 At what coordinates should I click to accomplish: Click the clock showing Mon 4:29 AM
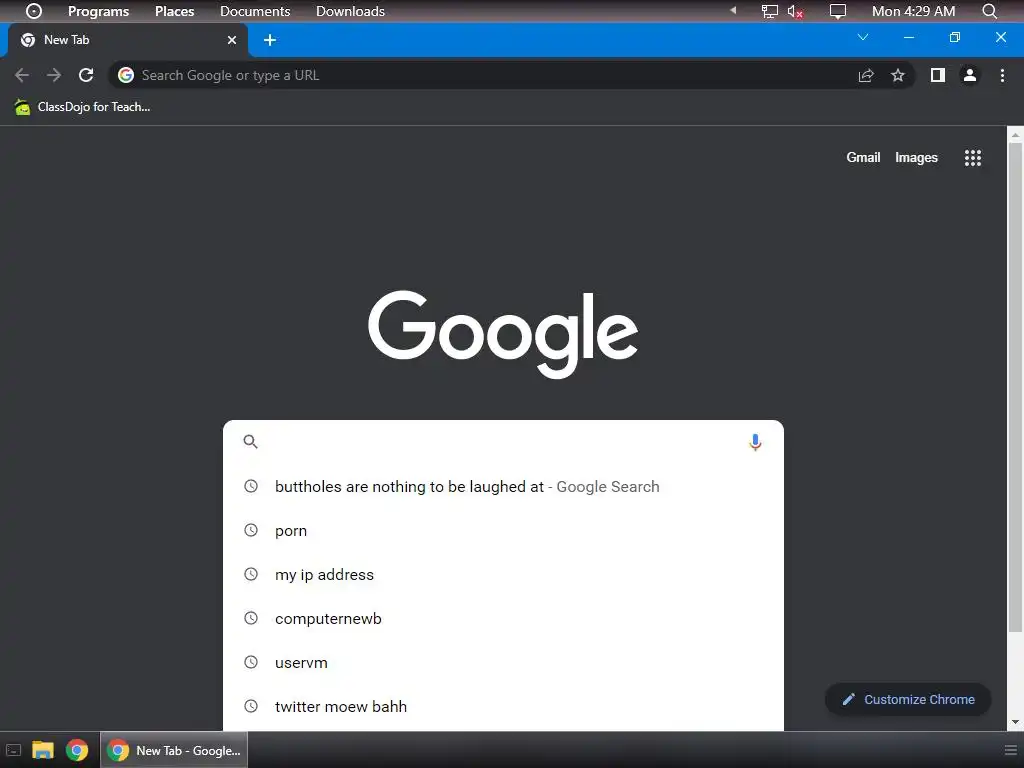(914, 11)
